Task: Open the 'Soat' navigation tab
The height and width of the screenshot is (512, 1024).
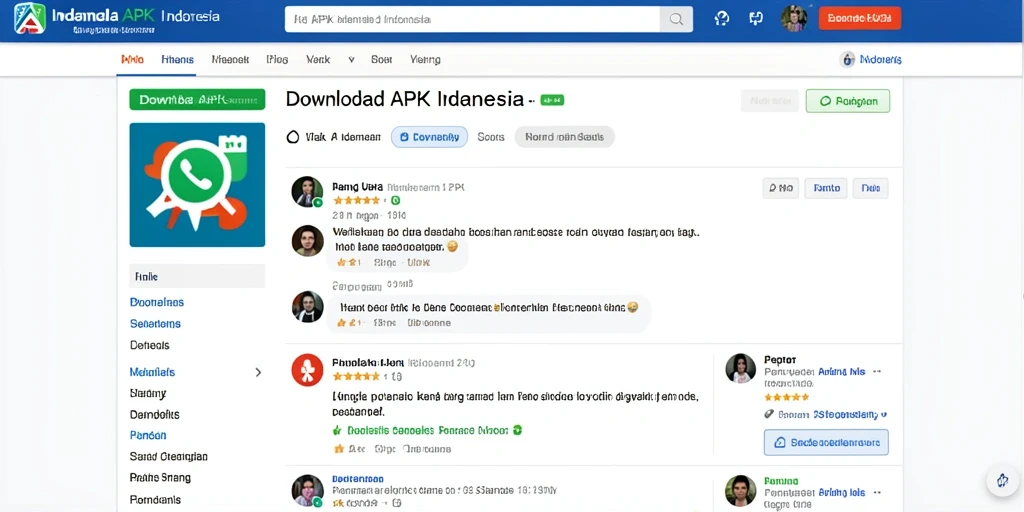Action: [381, 59]
